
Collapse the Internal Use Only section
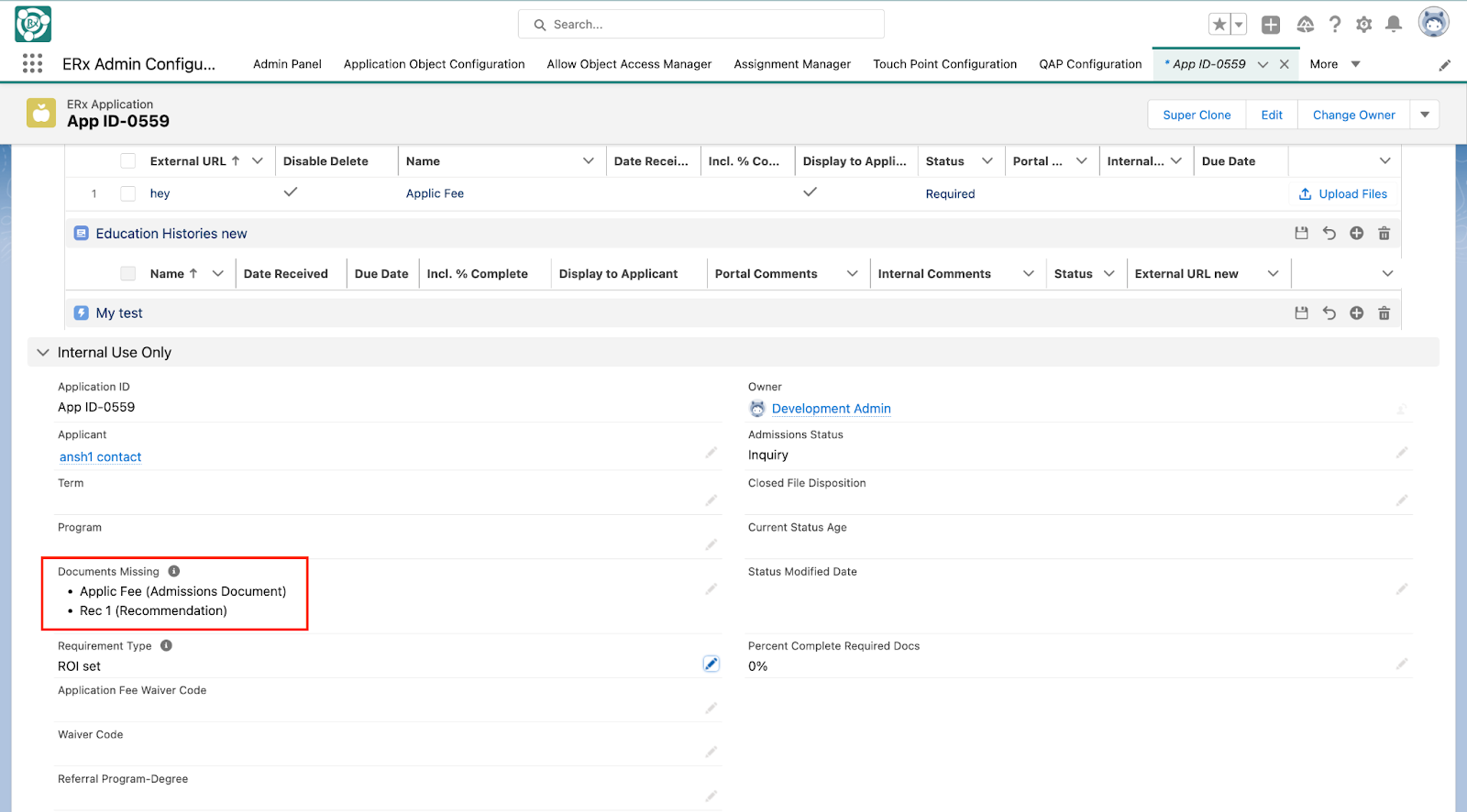(43, 353)
